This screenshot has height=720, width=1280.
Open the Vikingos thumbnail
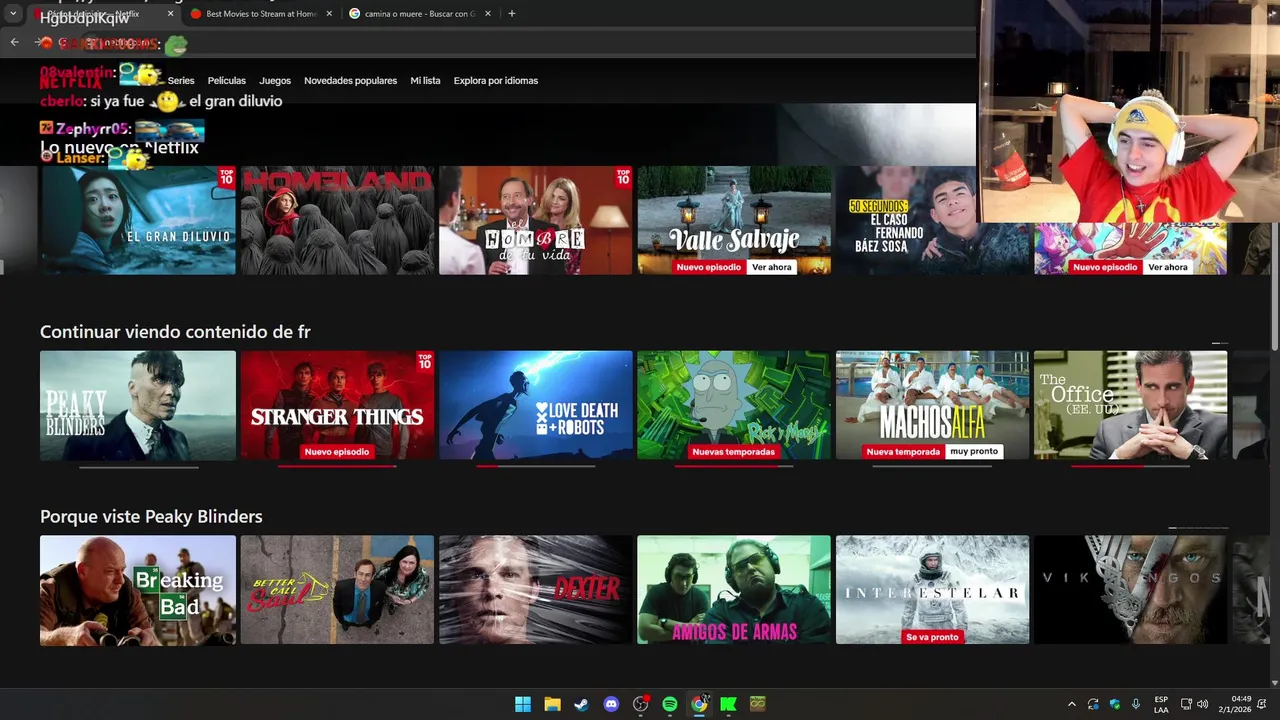1131,590
